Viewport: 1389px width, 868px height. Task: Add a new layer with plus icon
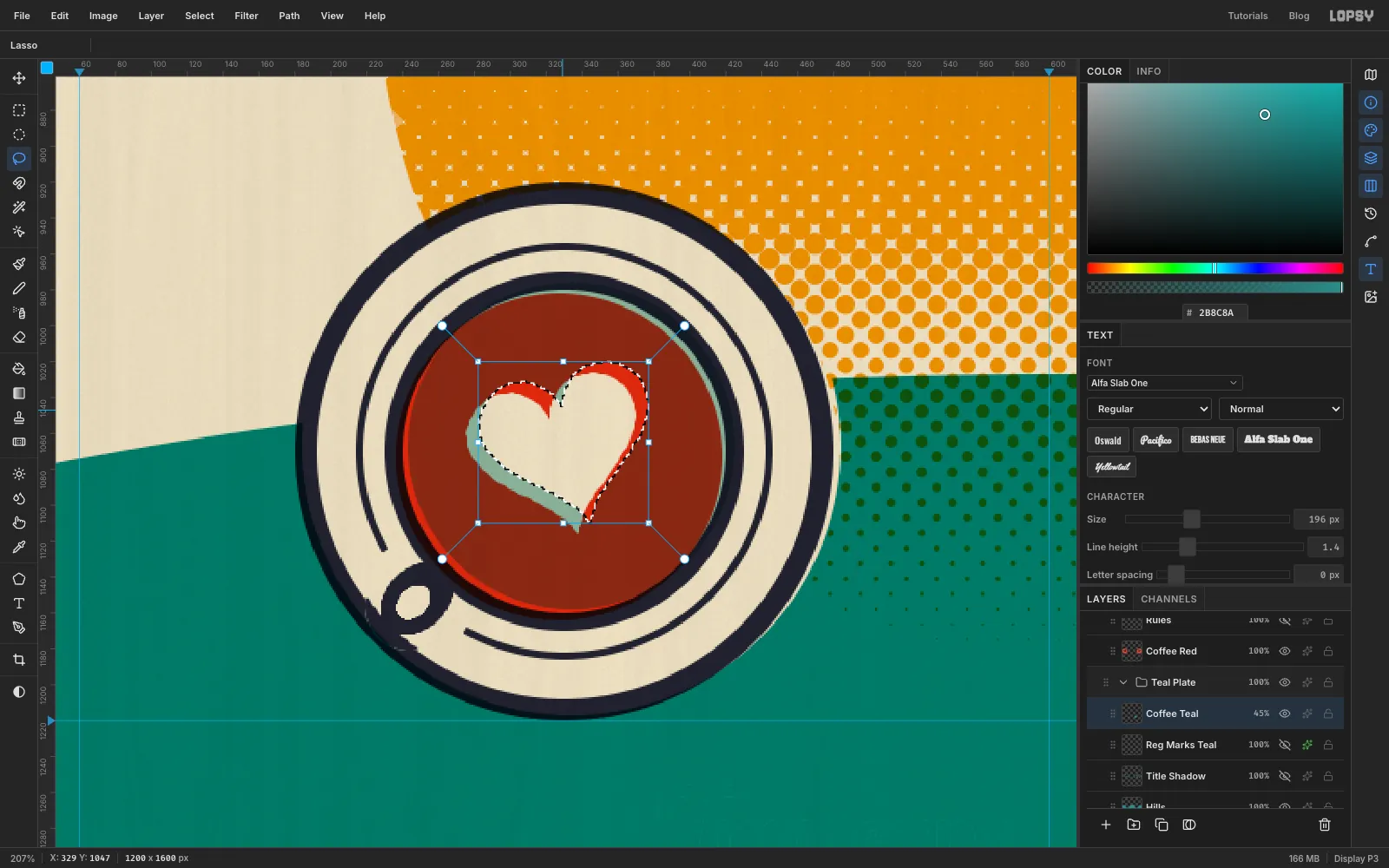[x=1106, y=825]
